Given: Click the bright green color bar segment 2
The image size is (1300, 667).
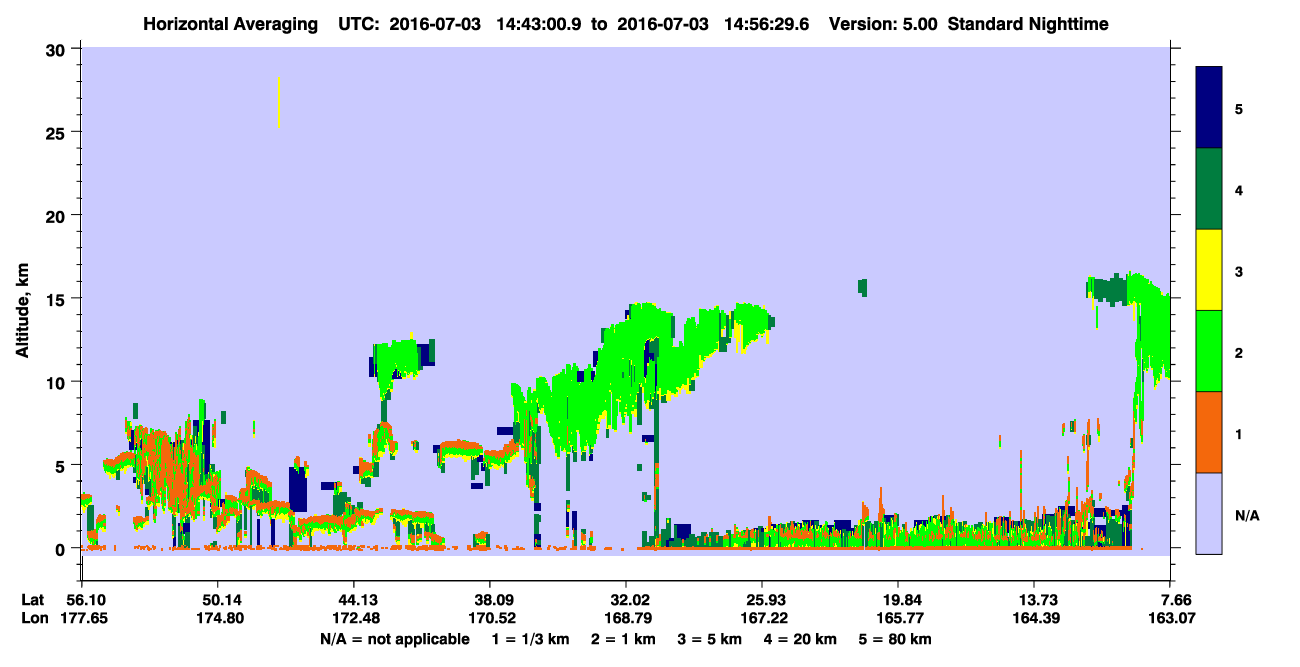Looking at the screenshot, I should [x=1209, y=351].
